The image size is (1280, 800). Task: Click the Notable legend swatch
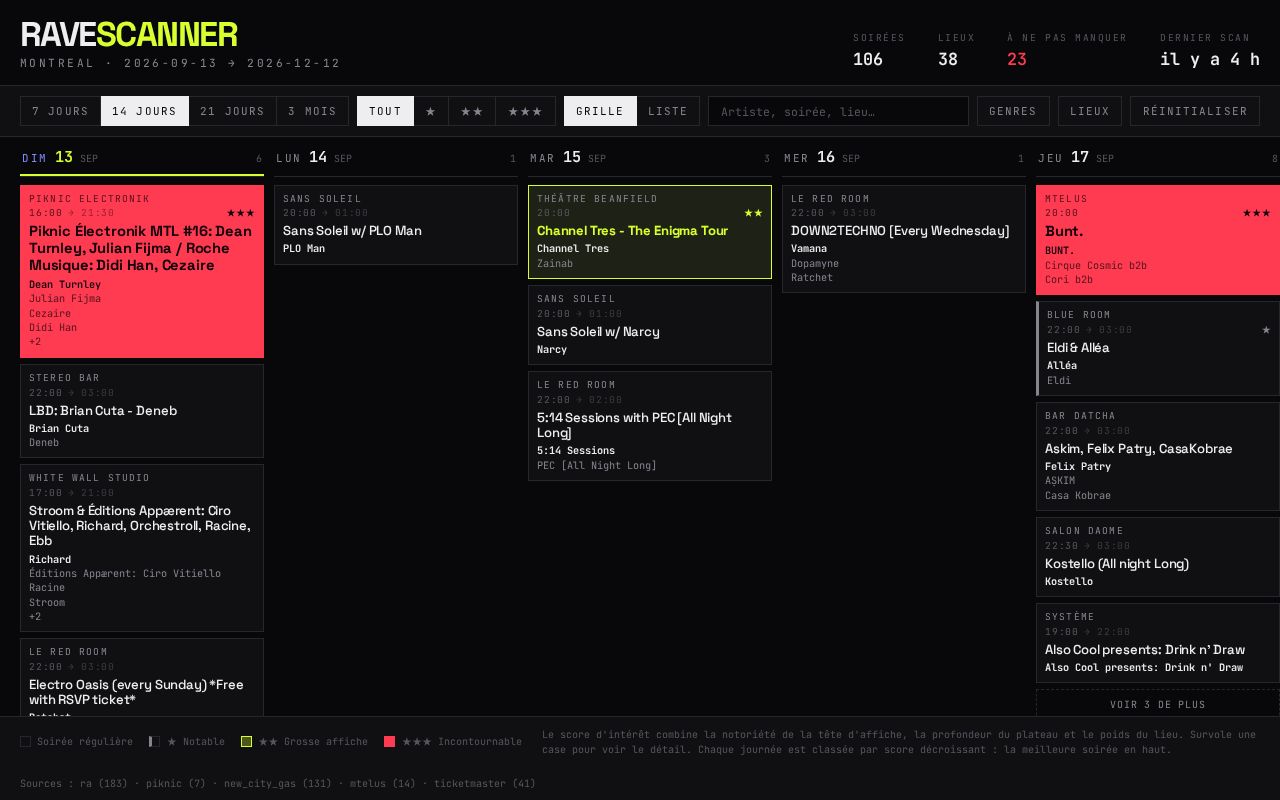(154, 742)
